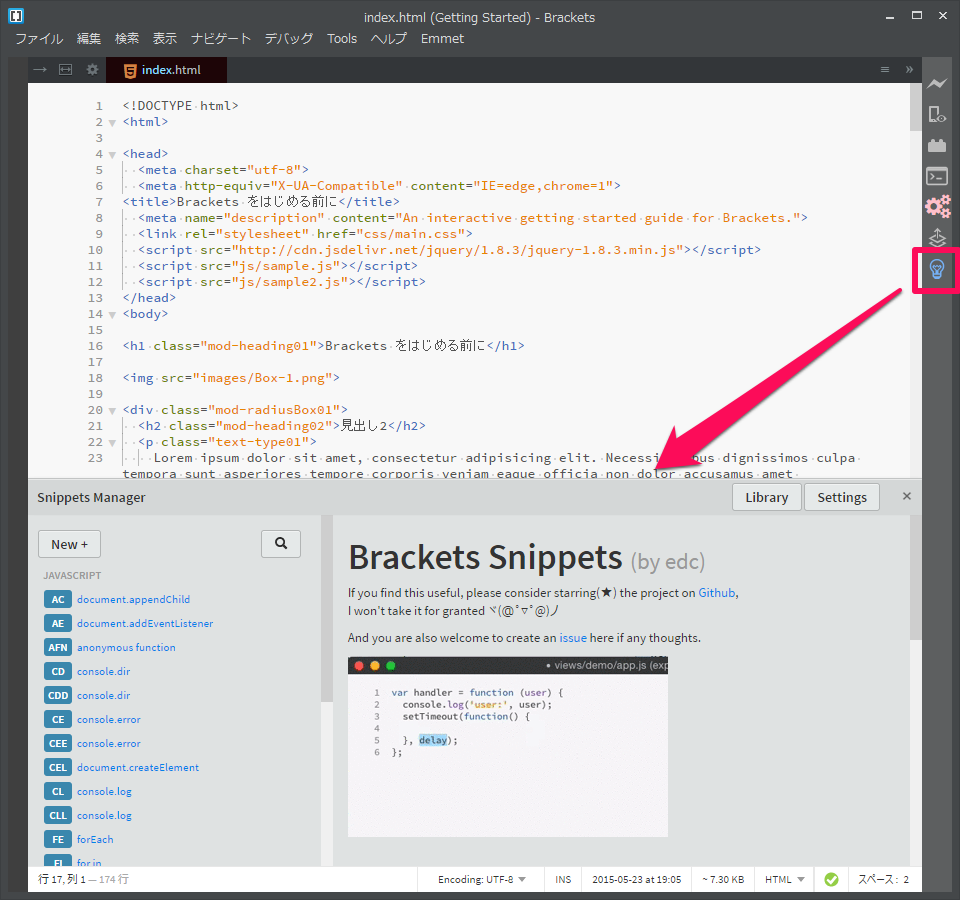
Task: Click the snippet list scrollbar thumb
Action: (327, 609)
